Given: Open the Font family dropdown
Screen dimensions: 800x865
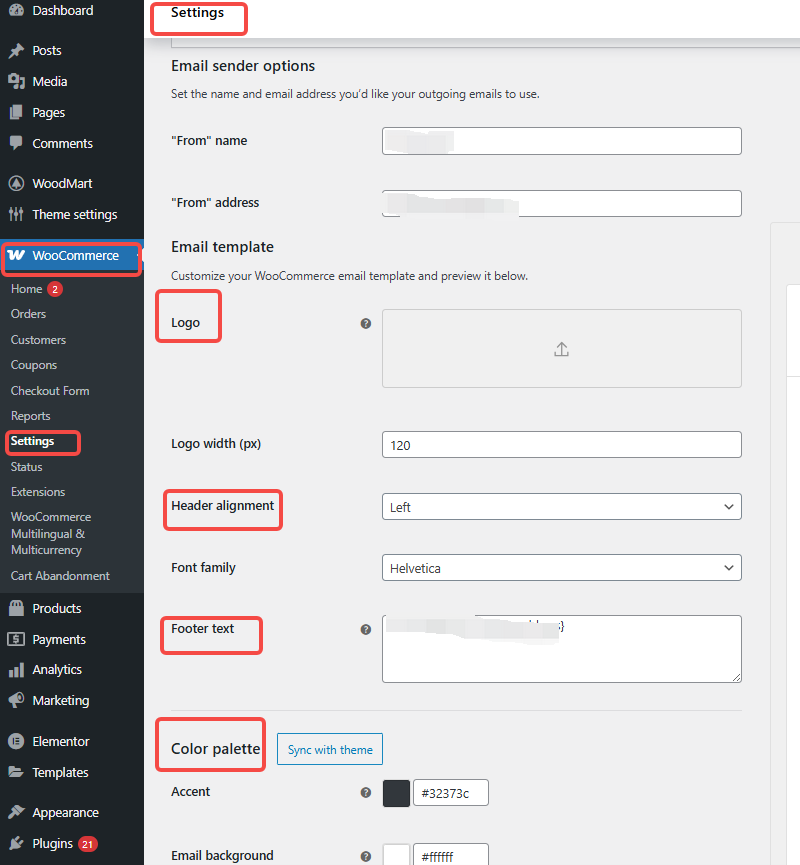Looking at the screenshot, I should pos(561,567).
